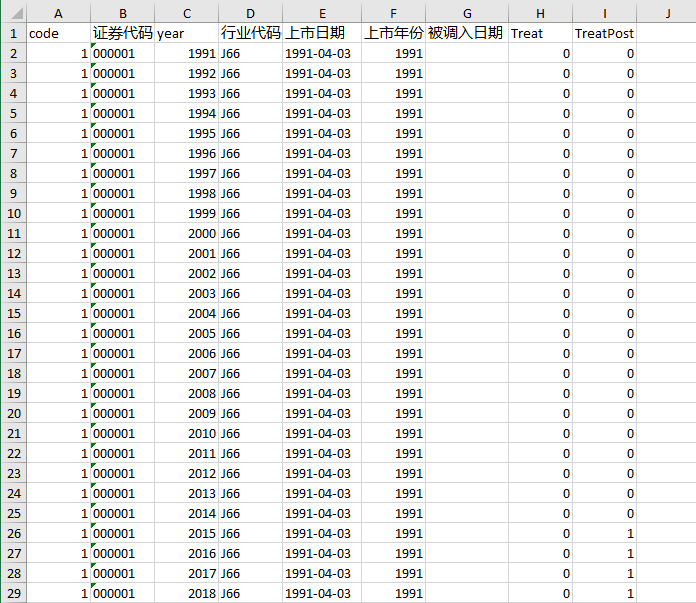The image size is (696, 603).
Task: Click TreatPost value 1 in row 26
Action: pos(604,533)
